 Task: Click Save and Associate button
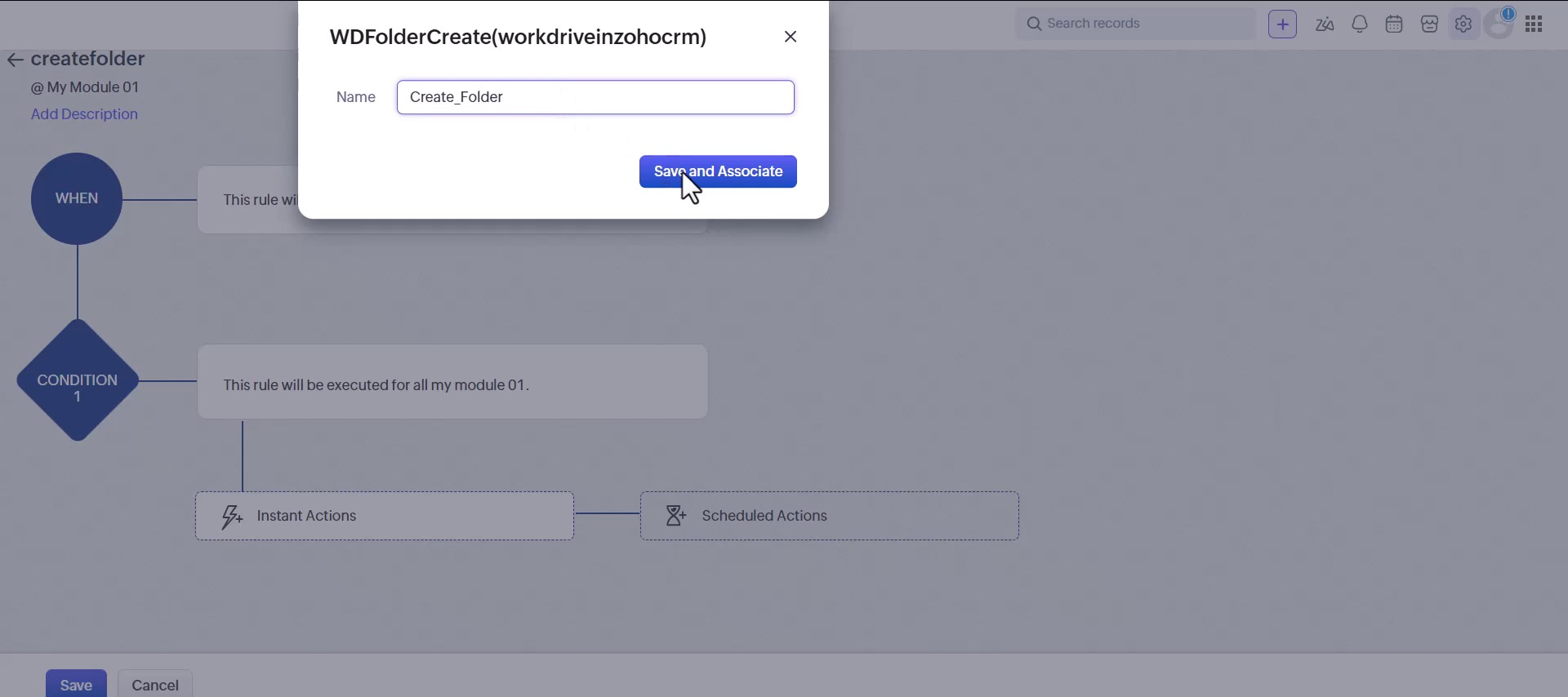[718, 172]
